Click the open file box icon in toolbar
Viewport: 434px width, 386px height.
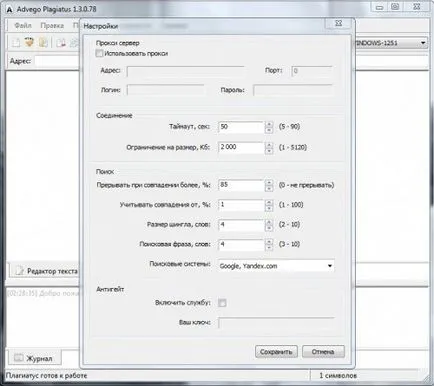(29, 42)
